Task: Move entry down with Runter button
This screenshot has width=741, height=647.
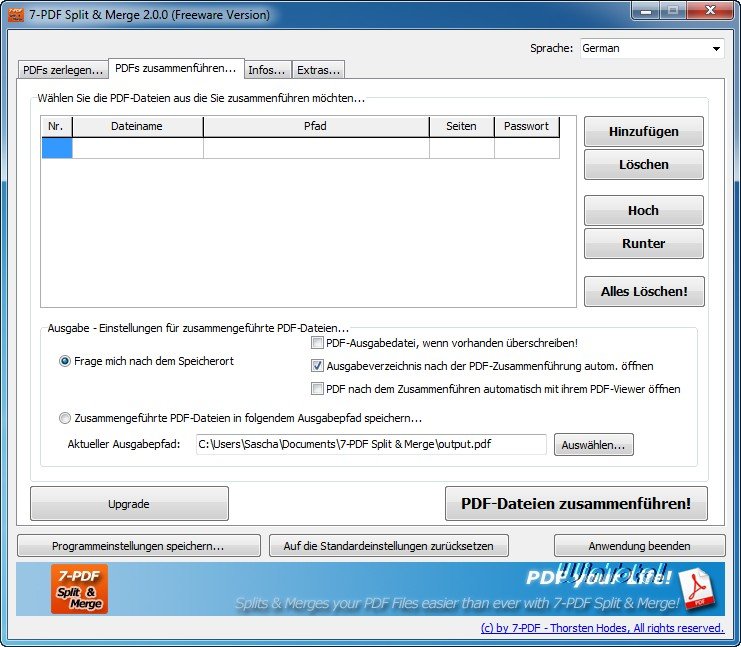Action: pyautogui.click(x=644, y=243)
